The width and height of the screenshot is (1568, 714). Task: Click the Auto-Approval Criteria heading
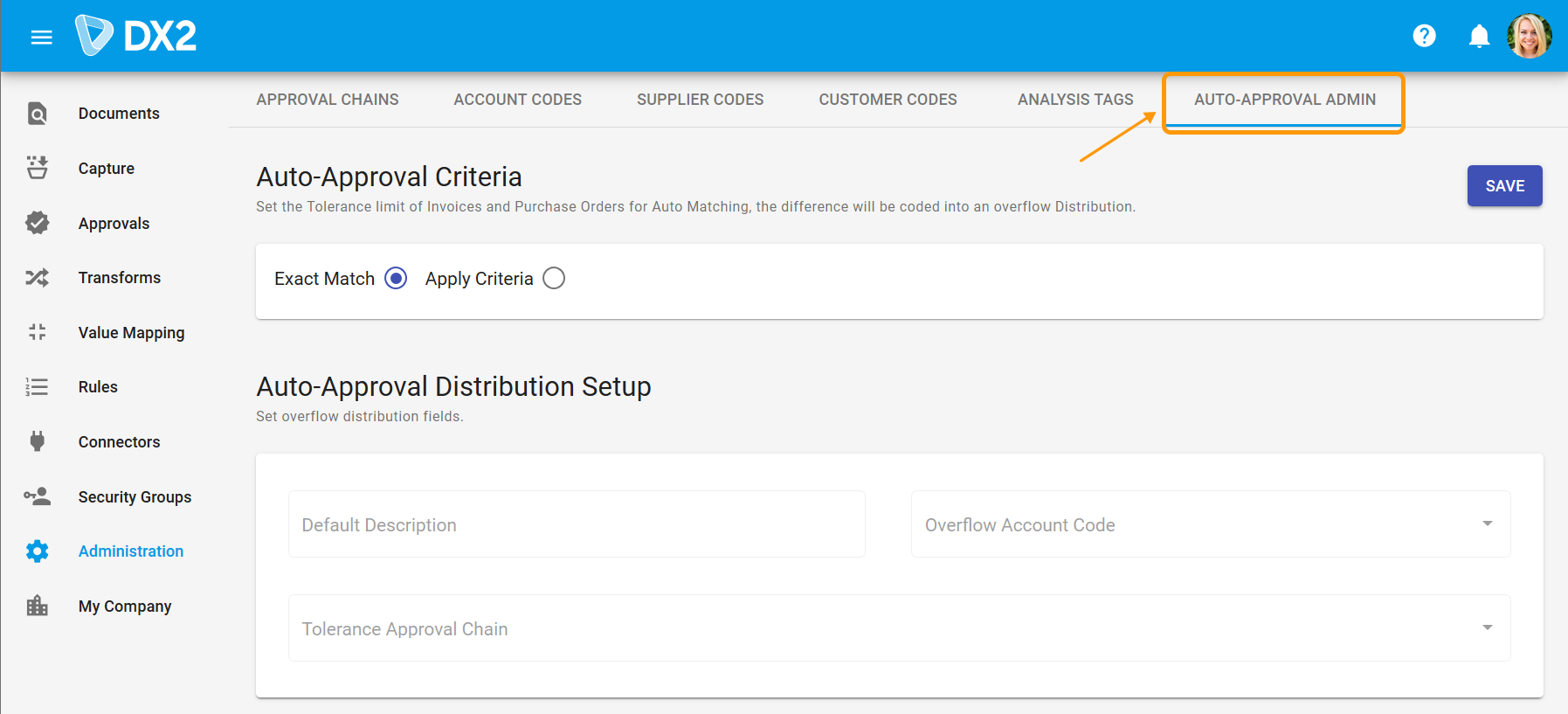(390, 177)
